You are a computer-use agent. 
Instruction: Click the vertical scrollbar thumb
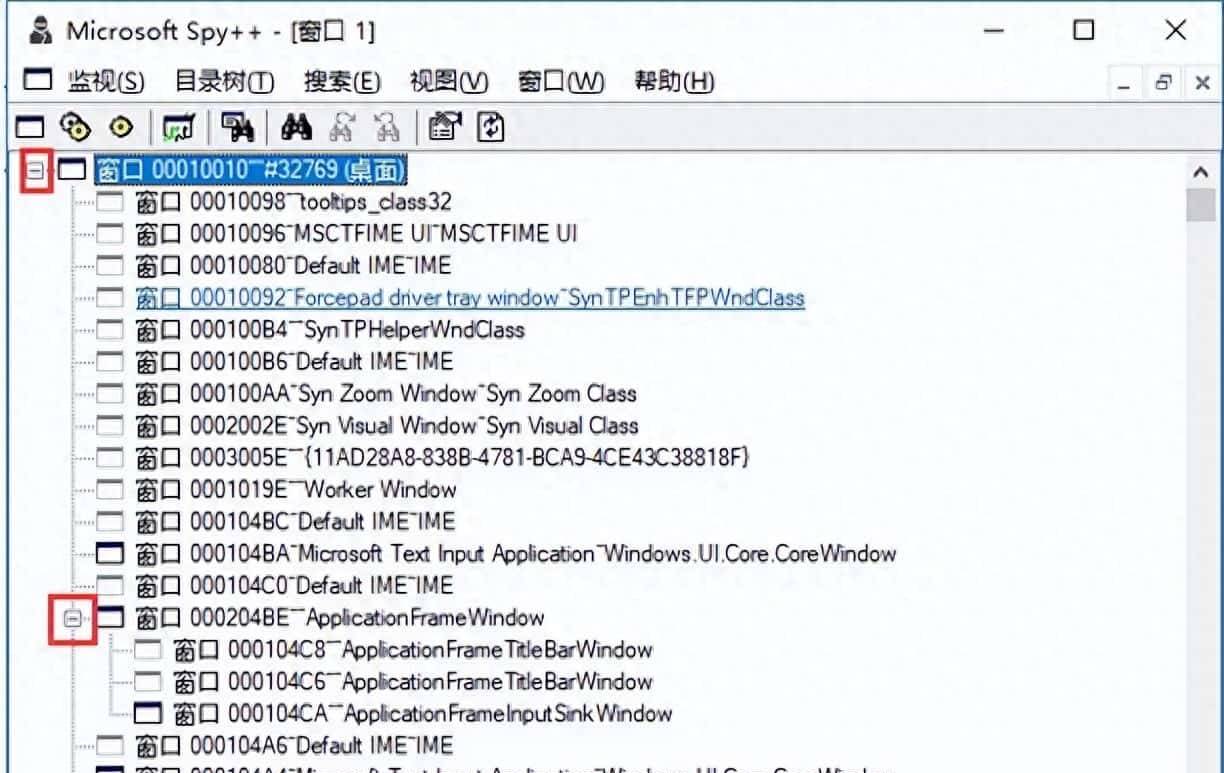pyautogui.click(x=1201, y=203)
